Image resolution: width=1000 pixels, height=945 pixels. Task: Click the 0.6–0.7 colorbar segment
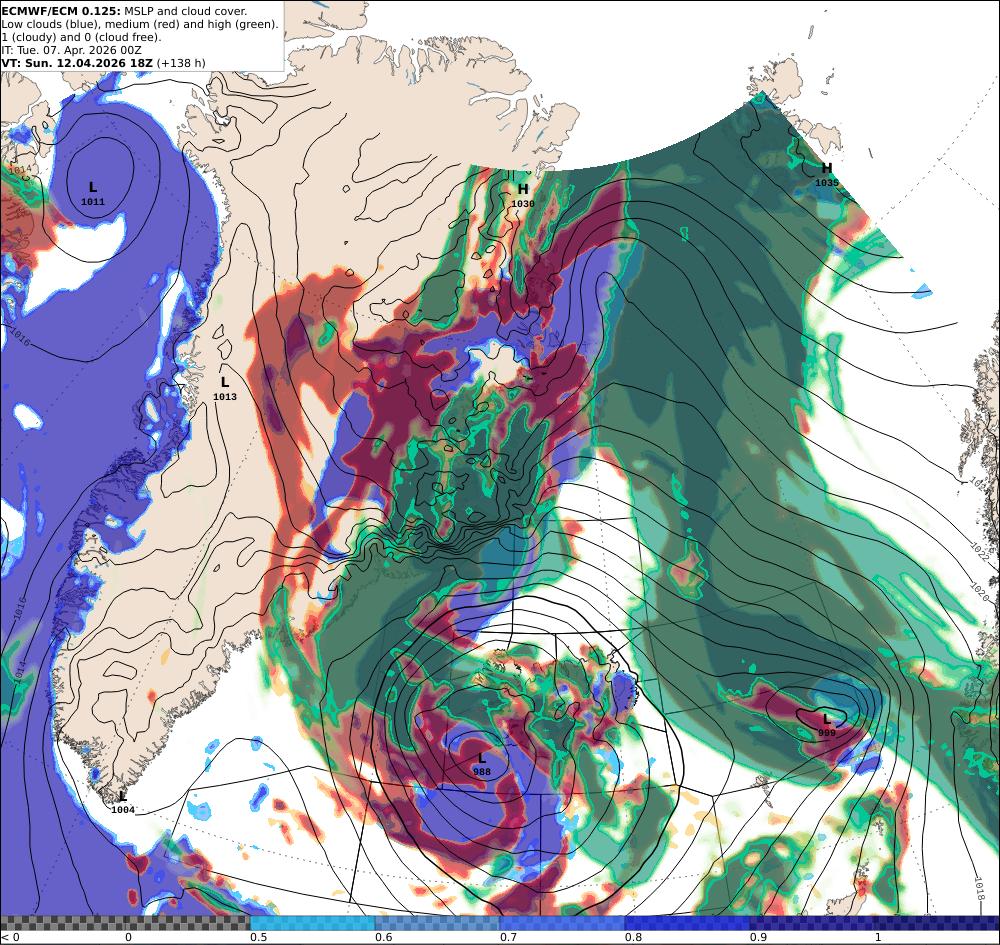pos(438,923)
